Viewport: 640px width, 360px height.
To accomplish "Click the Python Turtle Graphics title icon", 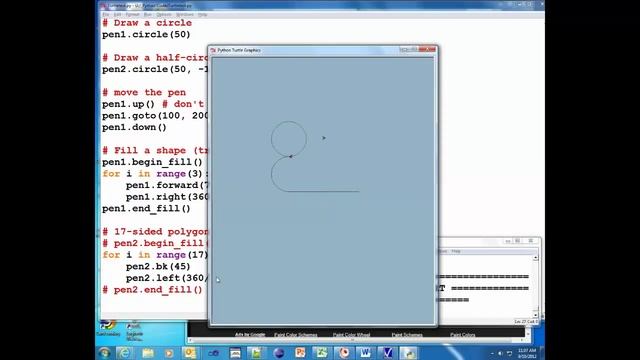I will 213,50.
